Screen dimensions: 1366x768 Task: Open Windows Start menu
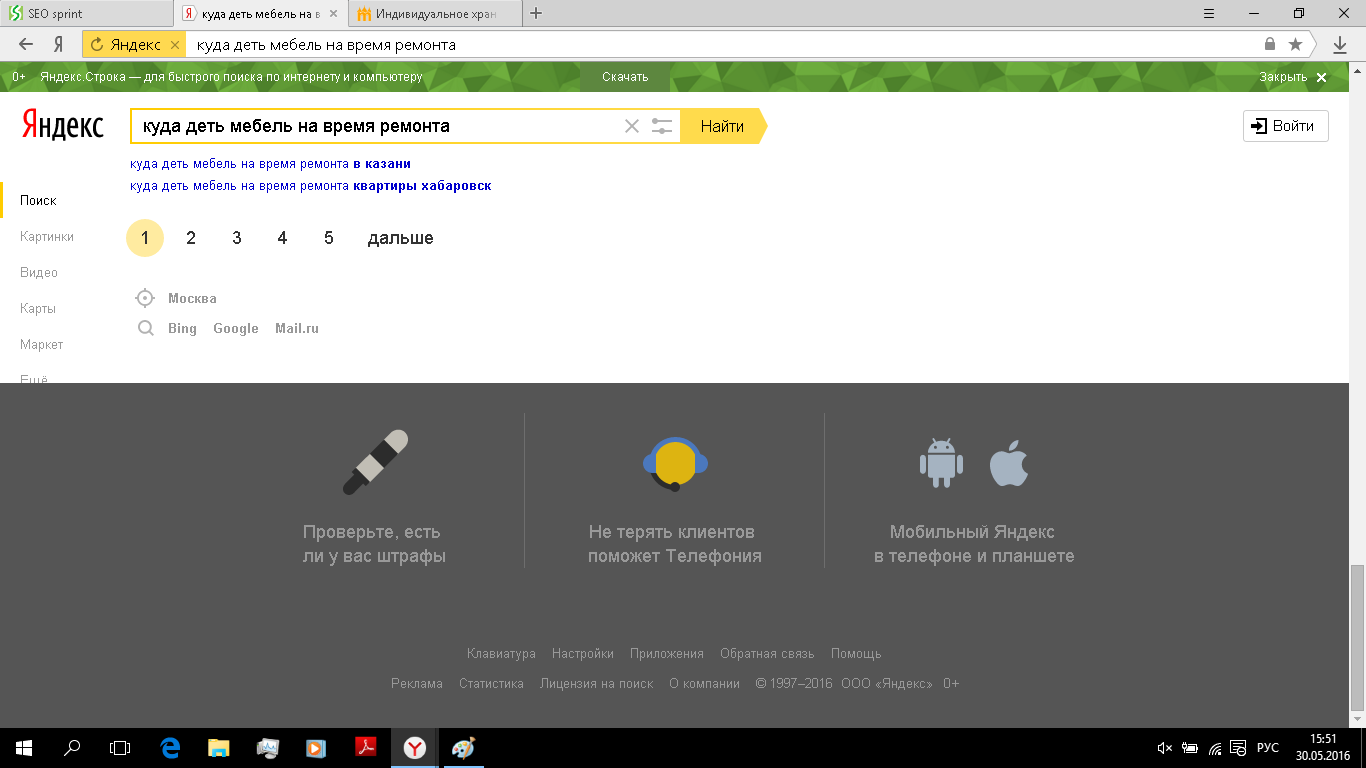(24, 747)
